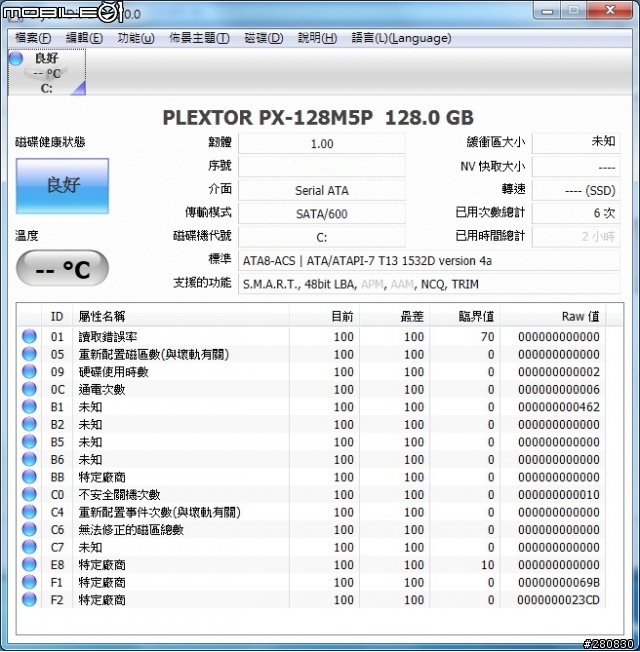The image size is (640, 652).
Task: Click status icon for attribute B2
Action: [29, 424]
